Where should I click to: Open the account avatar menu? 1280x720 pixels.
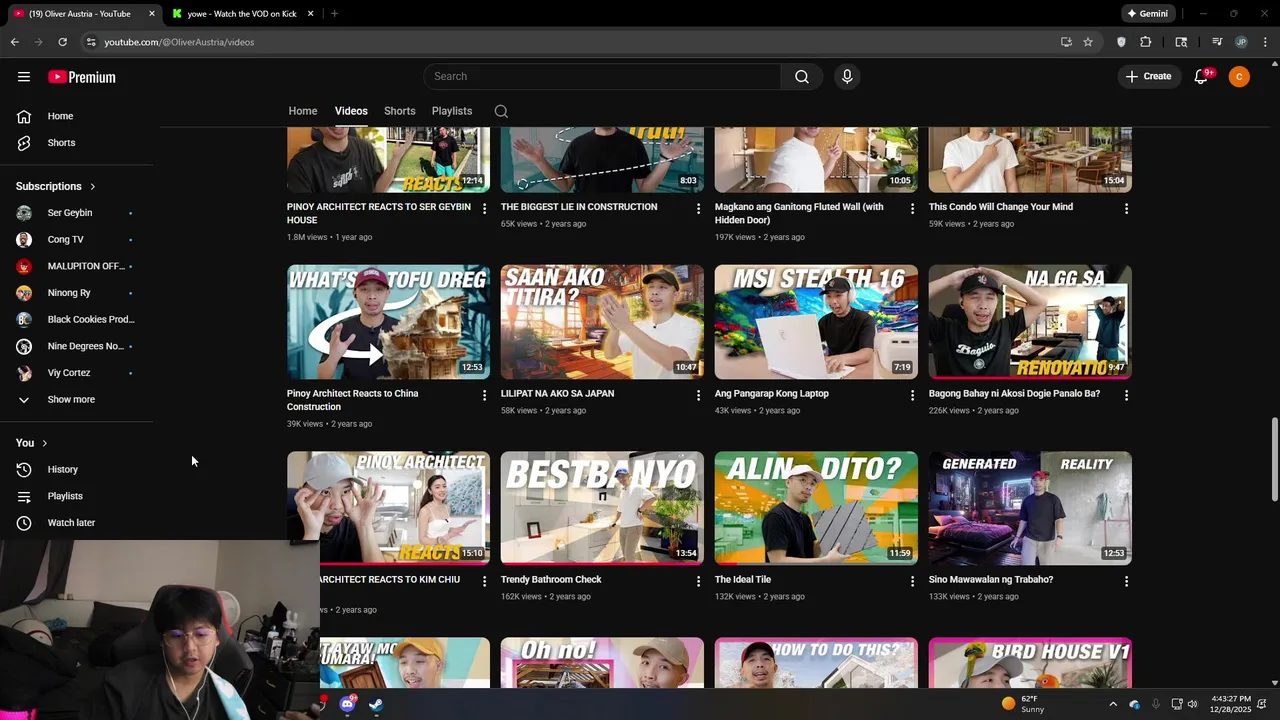(x=1239, y=77)
